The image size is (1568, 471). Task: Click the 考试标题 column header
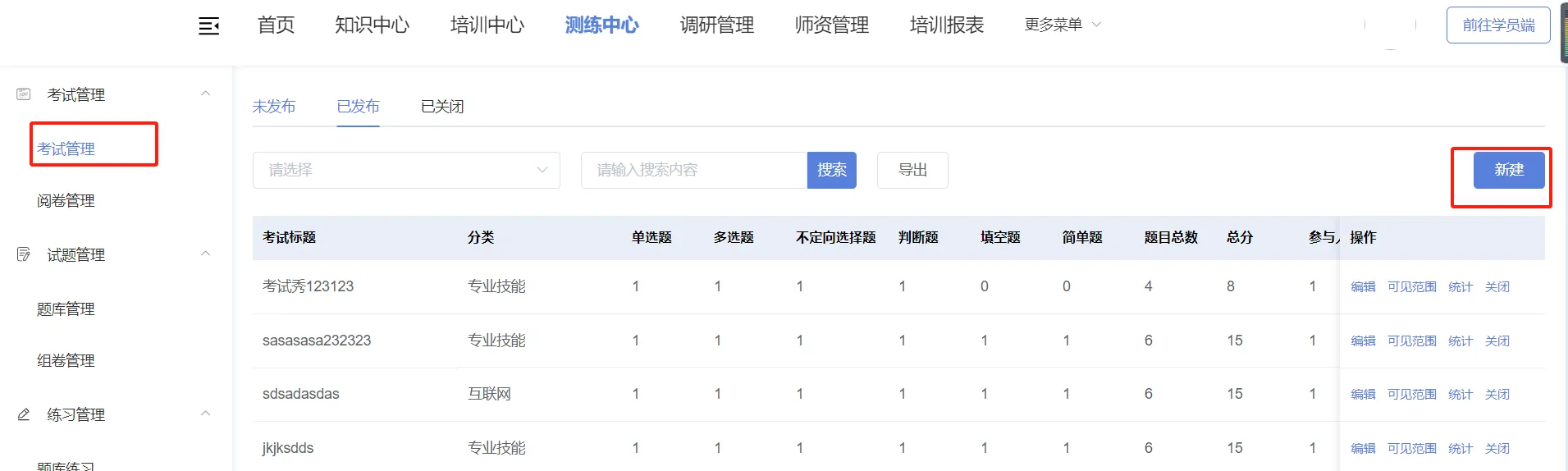tap(289, 237)
